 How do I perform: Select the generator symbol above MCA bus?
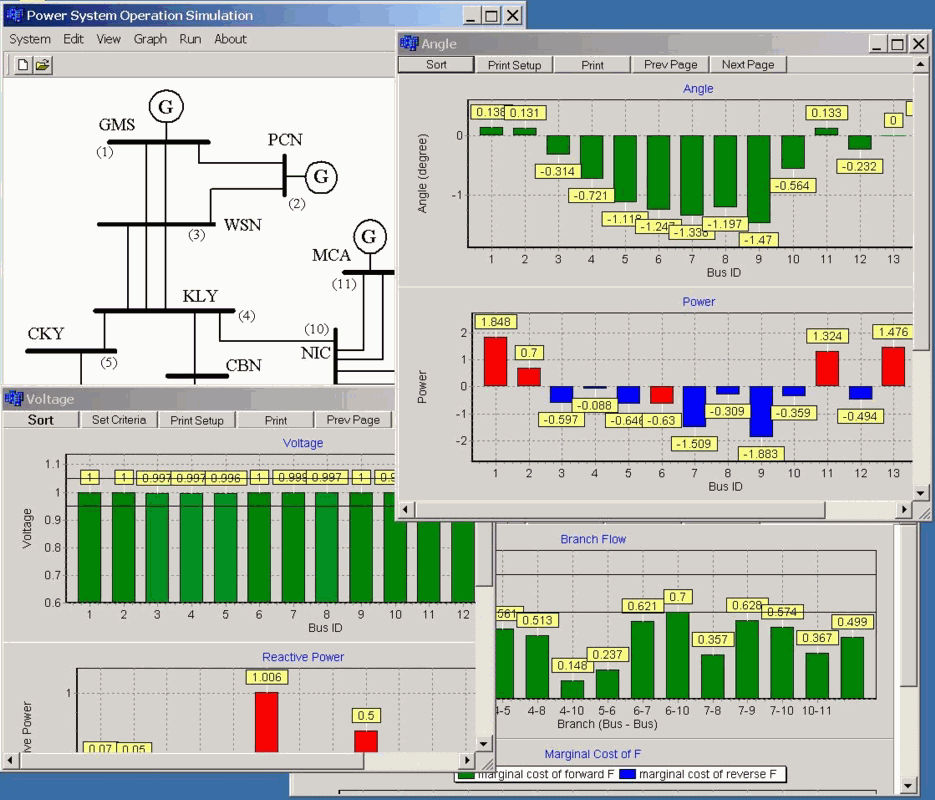370,236
